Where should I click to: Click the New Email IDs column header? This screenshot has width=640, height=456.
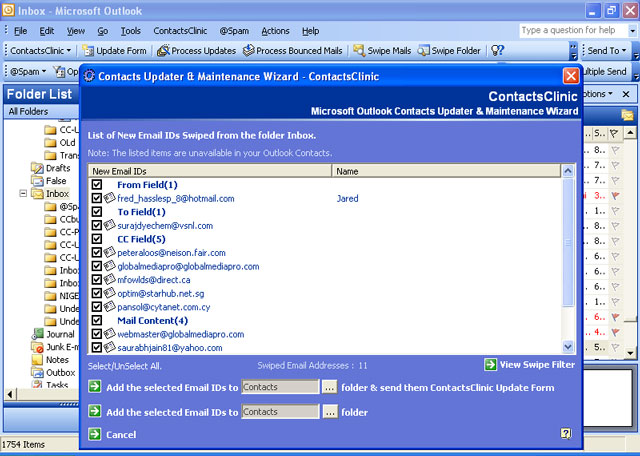click(210, 171)
